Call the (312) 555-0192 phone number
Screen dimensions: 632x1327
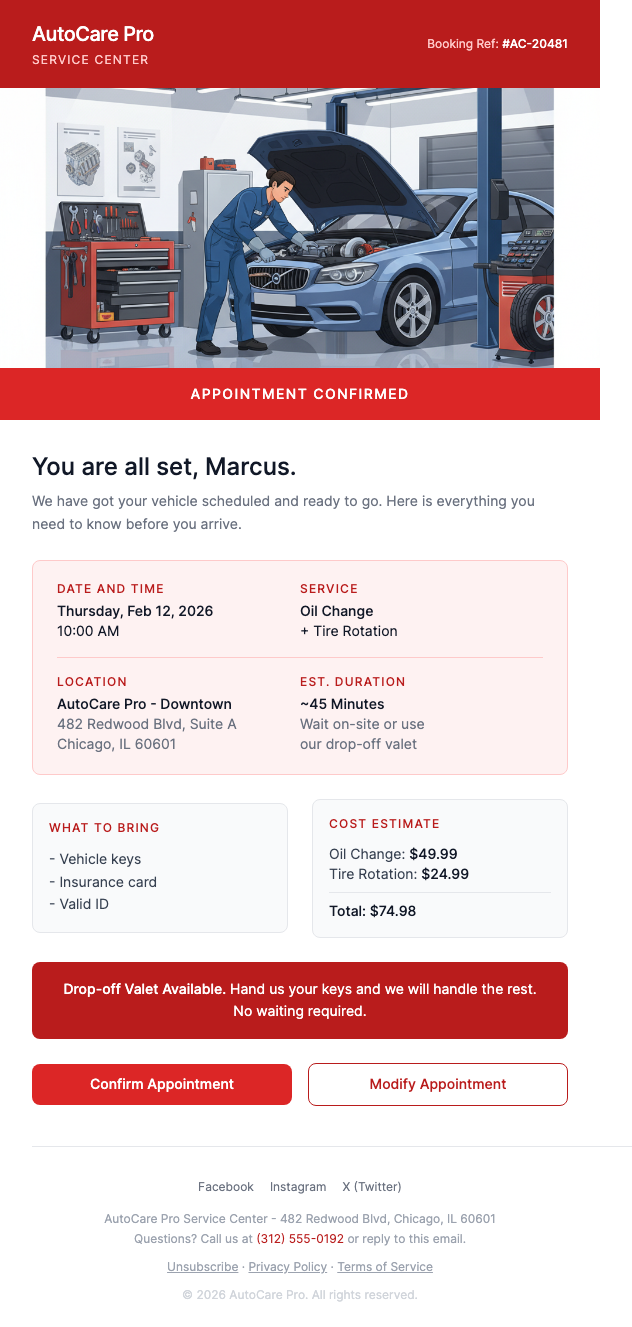(299, 1238)
